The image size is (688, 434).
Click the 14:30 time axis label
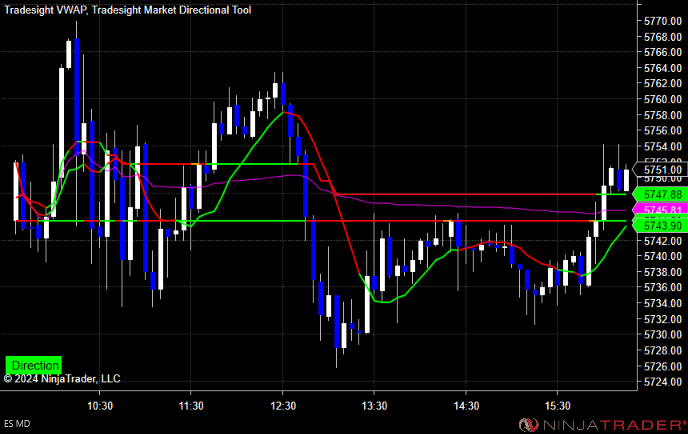coord(466,406)
